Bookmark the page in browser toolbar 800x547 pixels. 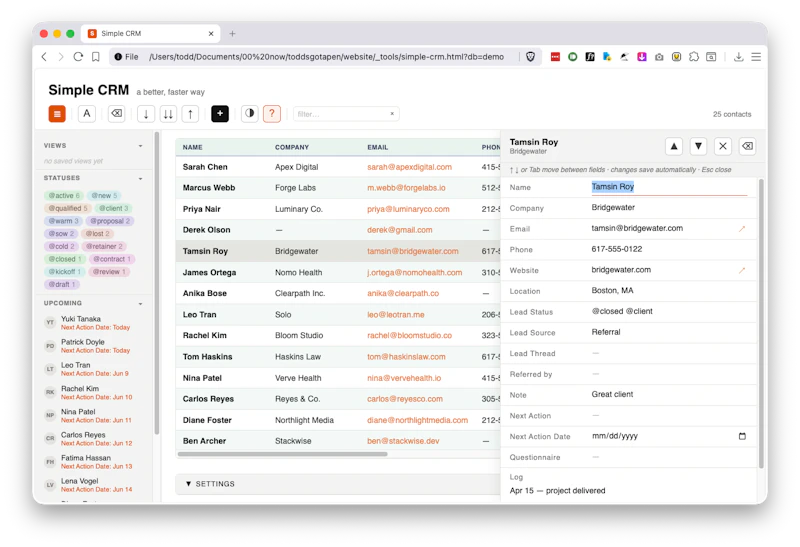click(95, 57)
